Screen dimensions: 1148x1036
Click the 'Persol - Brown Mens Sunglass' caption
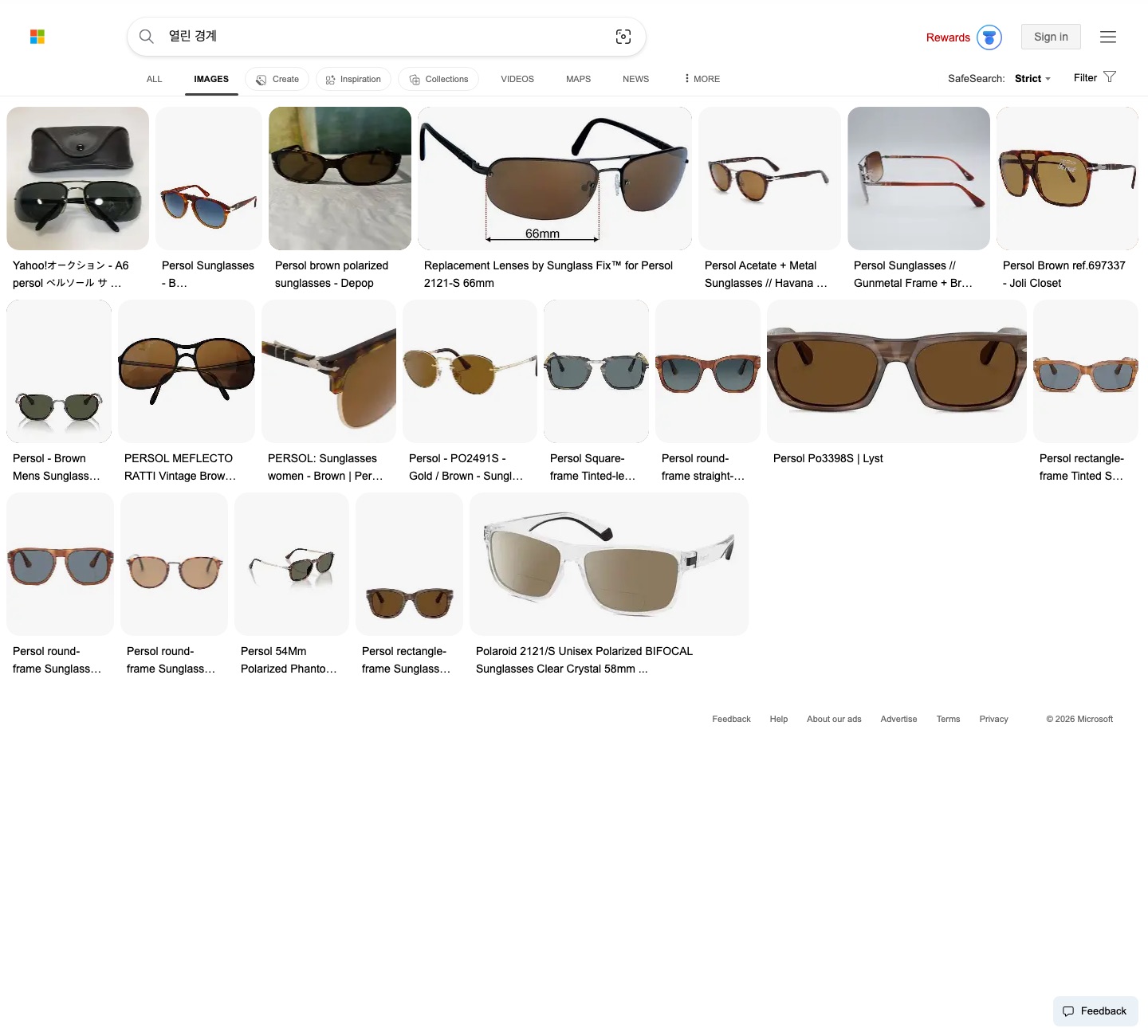pos(57,467)
